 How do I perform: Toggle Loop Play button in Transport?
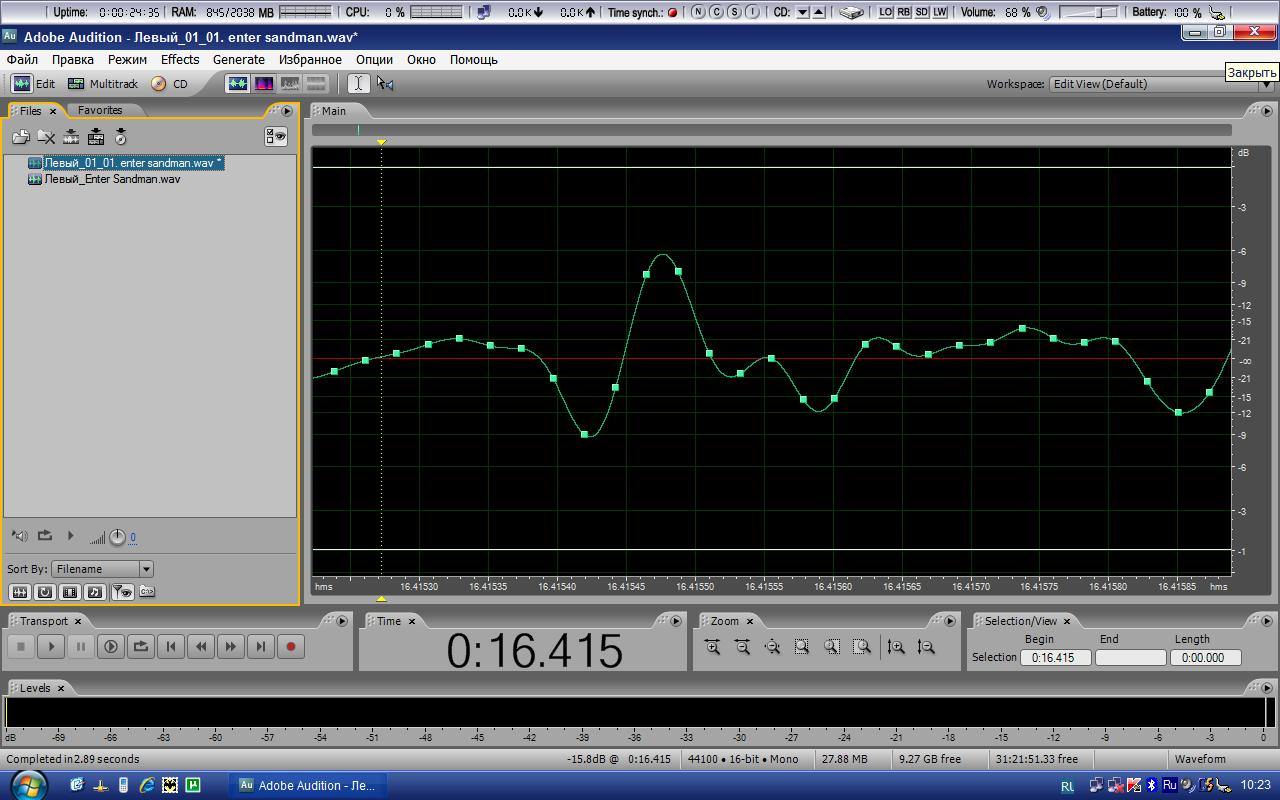(x=141, y=647)
